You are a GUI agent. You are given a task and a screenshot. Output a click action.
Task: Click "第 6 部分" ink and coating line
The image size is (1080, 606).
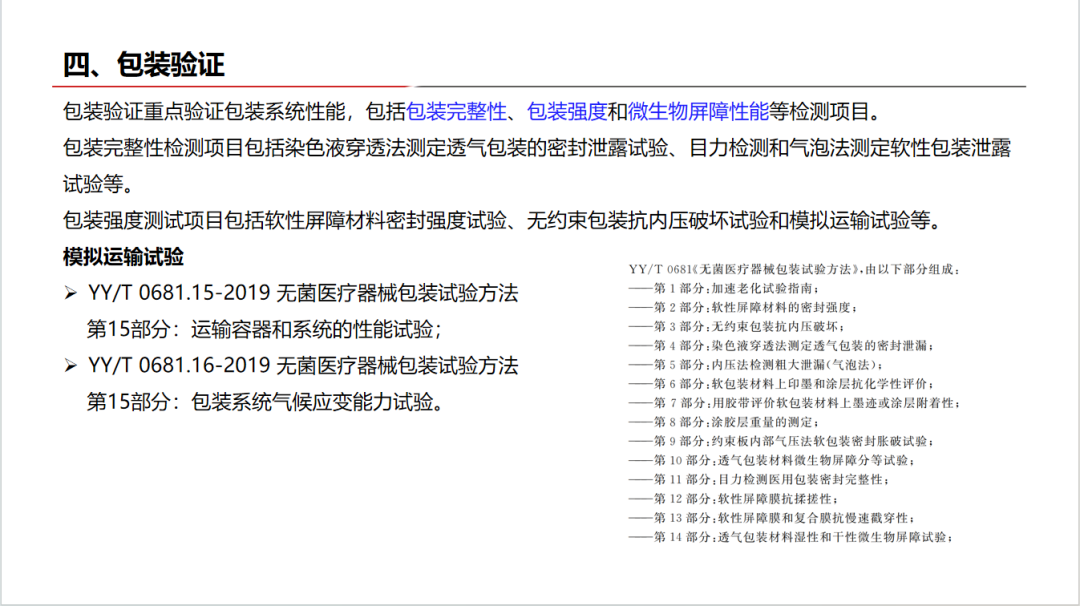point(781,384)
